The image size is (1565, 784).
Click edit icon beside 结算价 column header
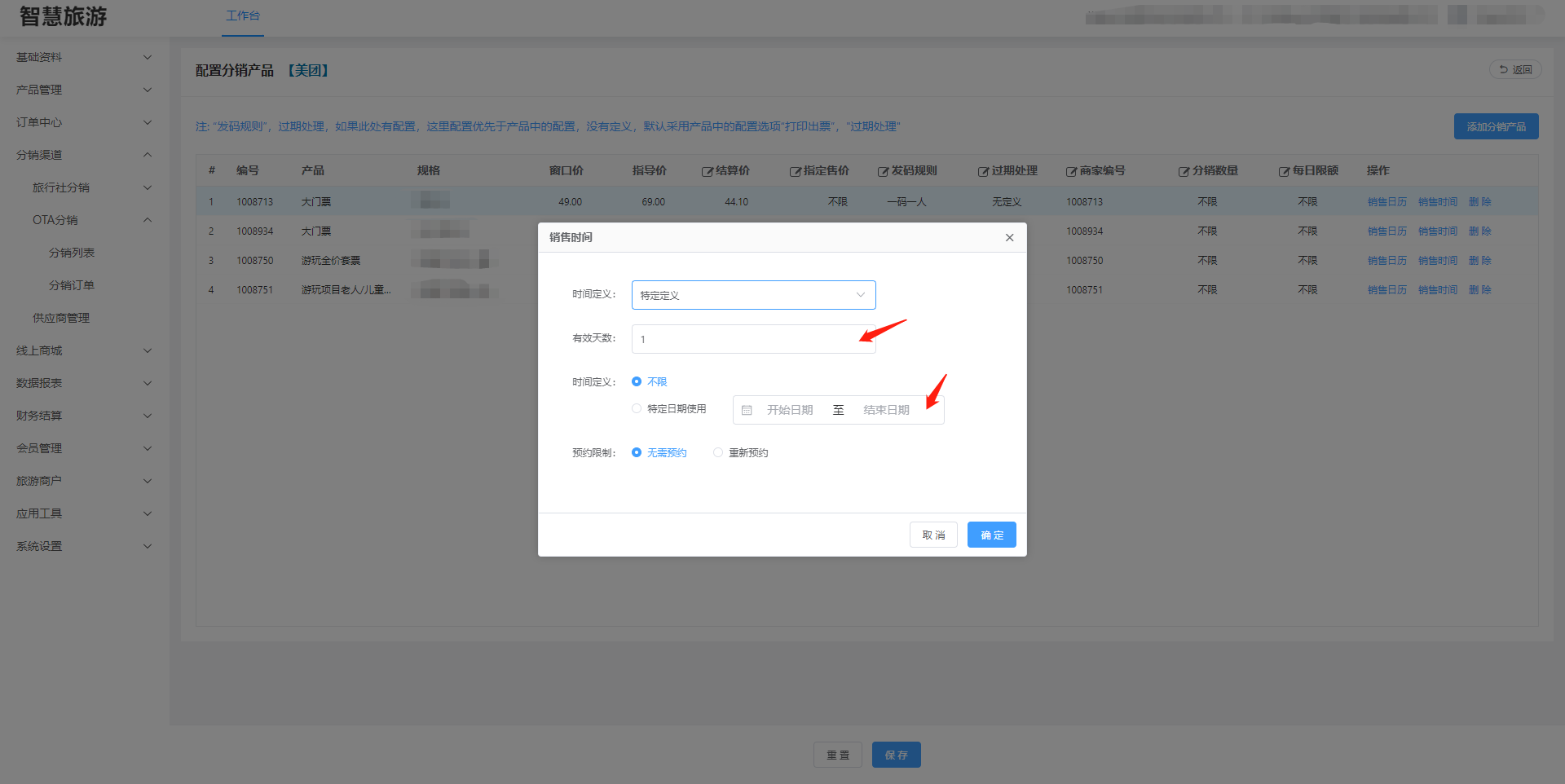pos(707,172)
